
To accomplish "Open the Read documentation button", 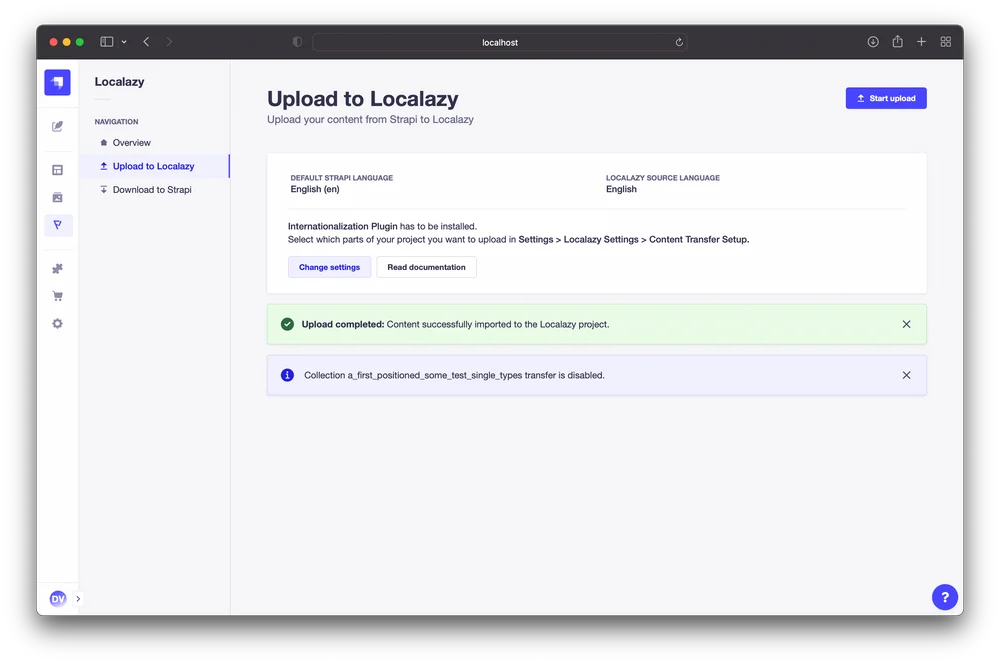I will 426,267.
